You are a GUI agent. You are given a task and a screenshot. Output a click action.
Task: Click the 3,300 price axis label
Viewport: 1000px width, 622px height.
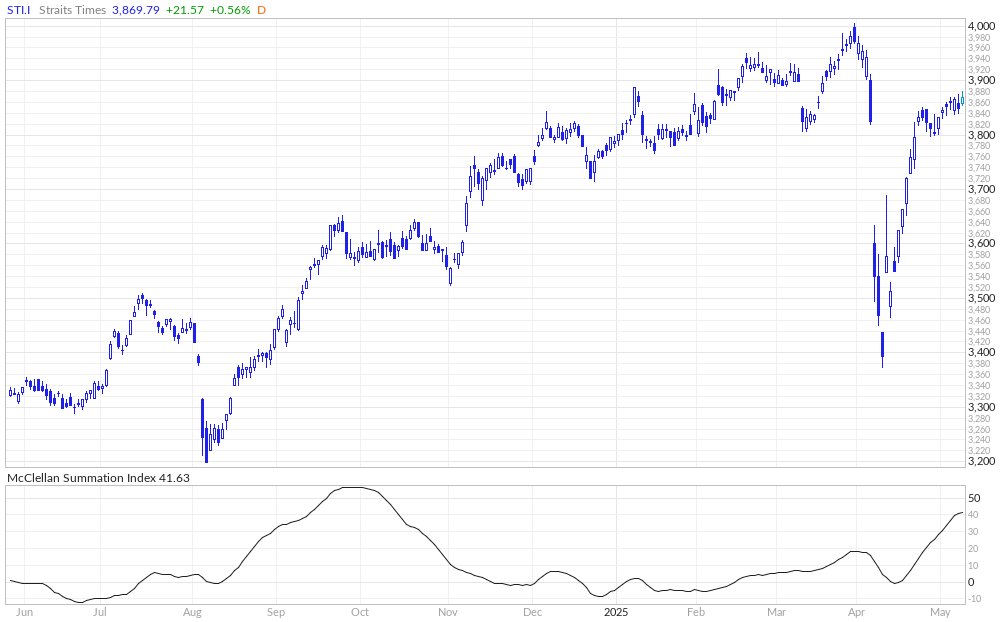click(981, 407)
